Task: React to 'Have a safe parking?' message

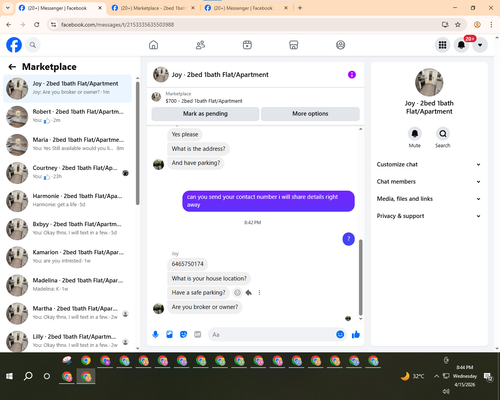Action: (x=237, y=293)
